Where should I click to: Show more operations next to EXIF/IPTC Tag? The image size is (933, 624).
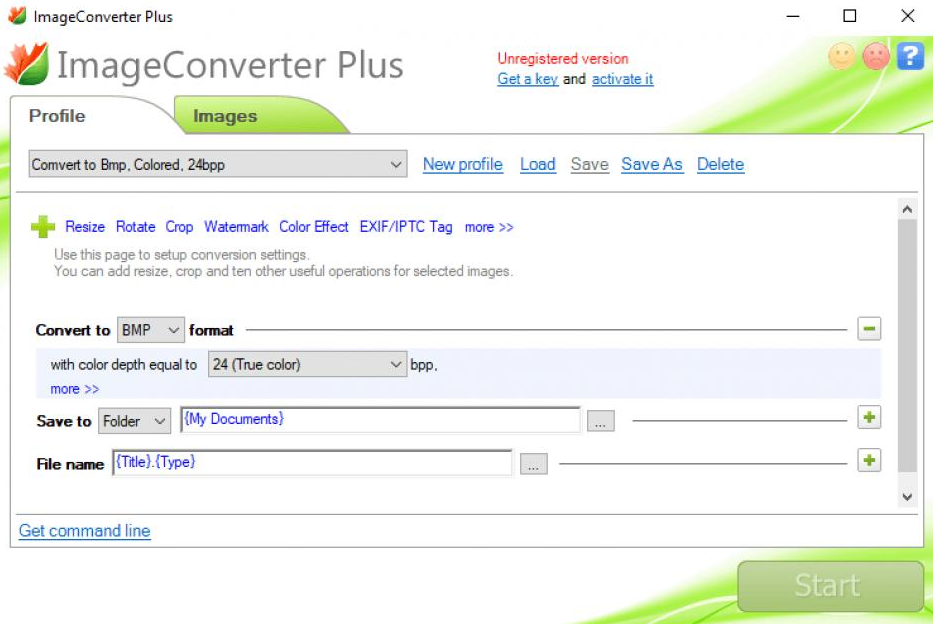click(489, 227)
